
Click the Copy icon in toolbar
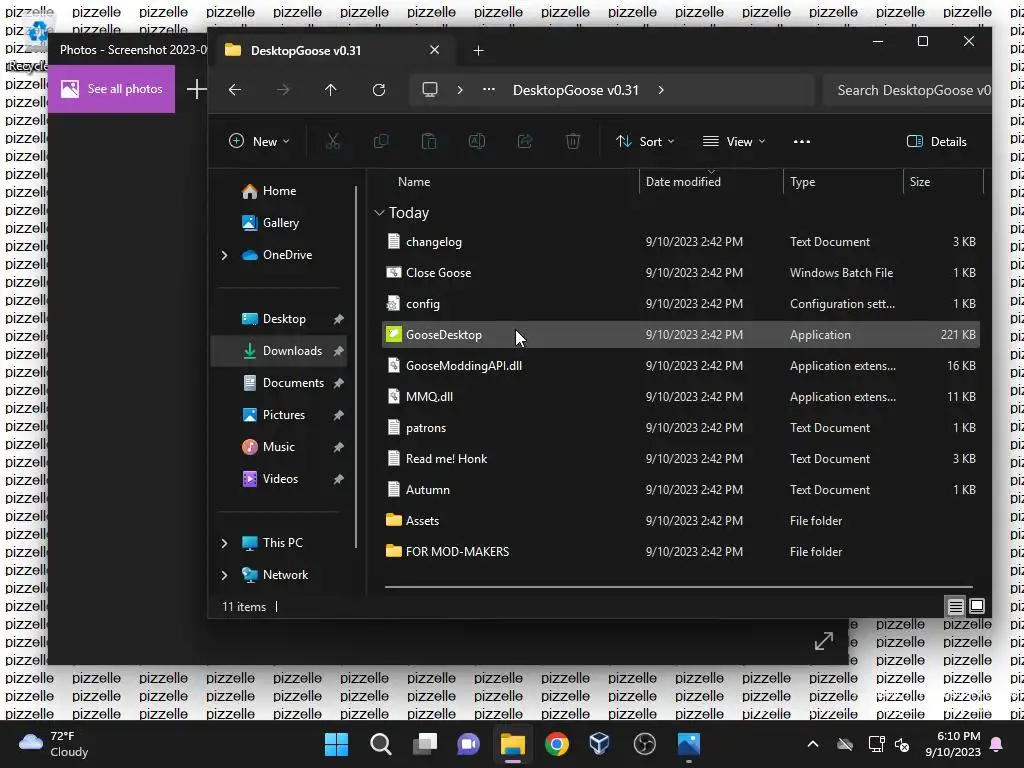(381, 141)
